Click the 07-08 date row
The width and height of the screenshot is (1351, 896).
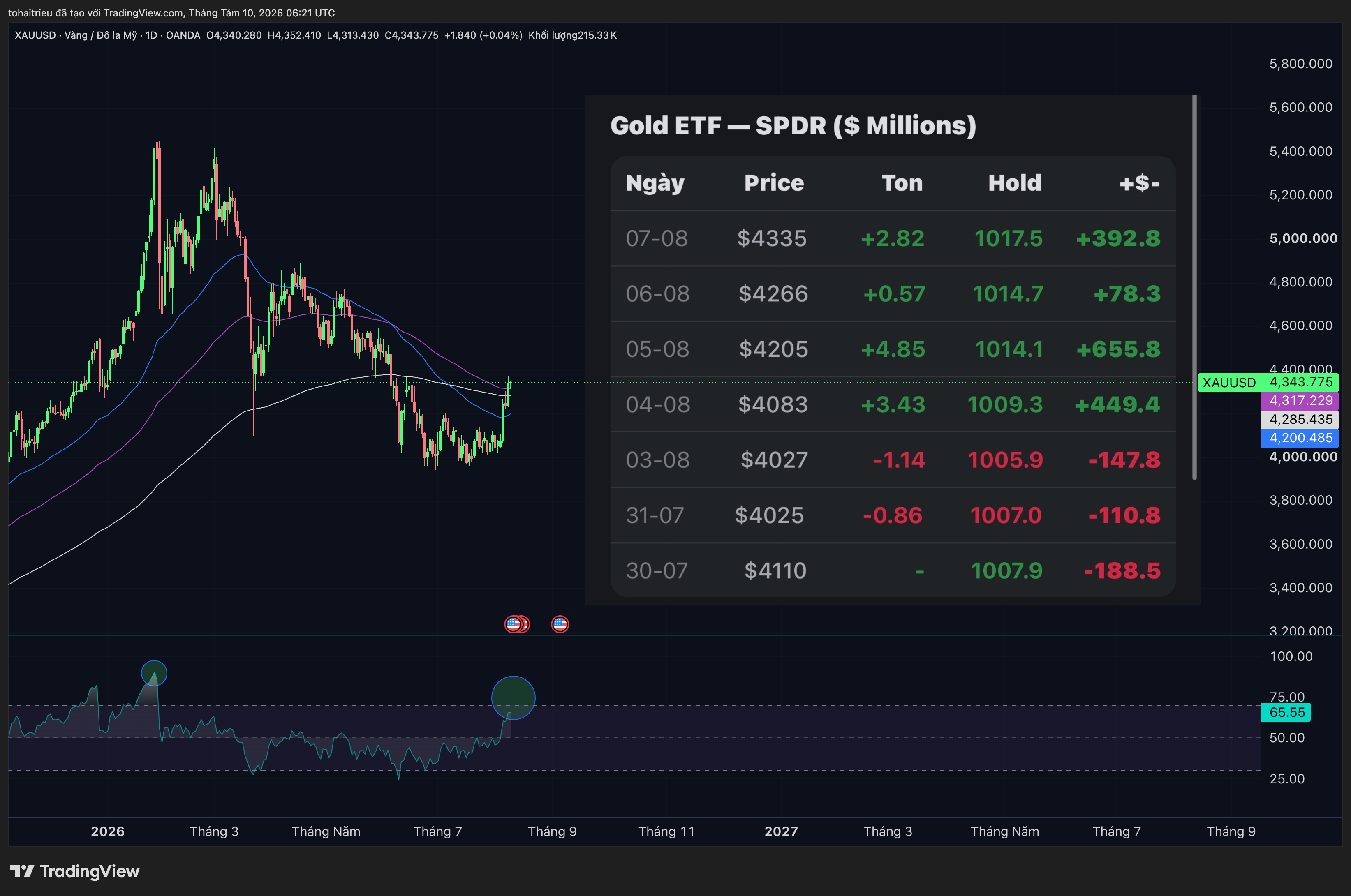pyautogui.click(x=893, y=238)
